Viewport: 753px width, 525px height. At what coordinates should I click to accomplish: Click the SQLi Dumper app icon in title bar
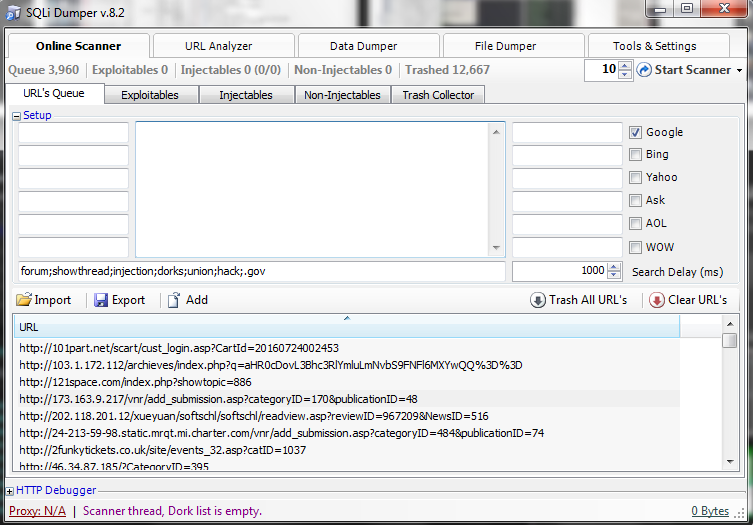click(x=13, y=12)
